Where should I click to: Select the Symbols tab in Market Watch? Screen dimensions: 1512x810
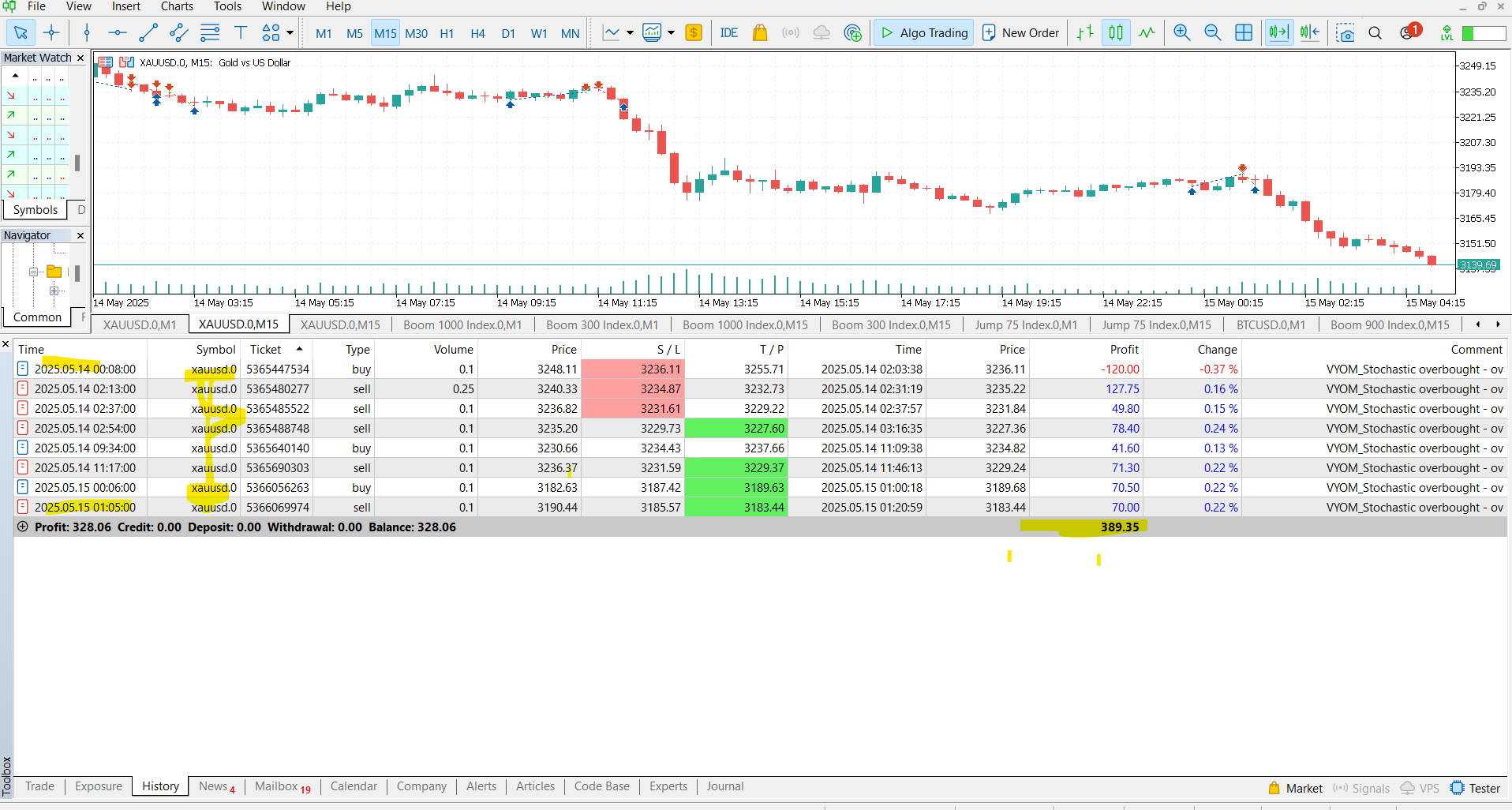coord(36,210)
